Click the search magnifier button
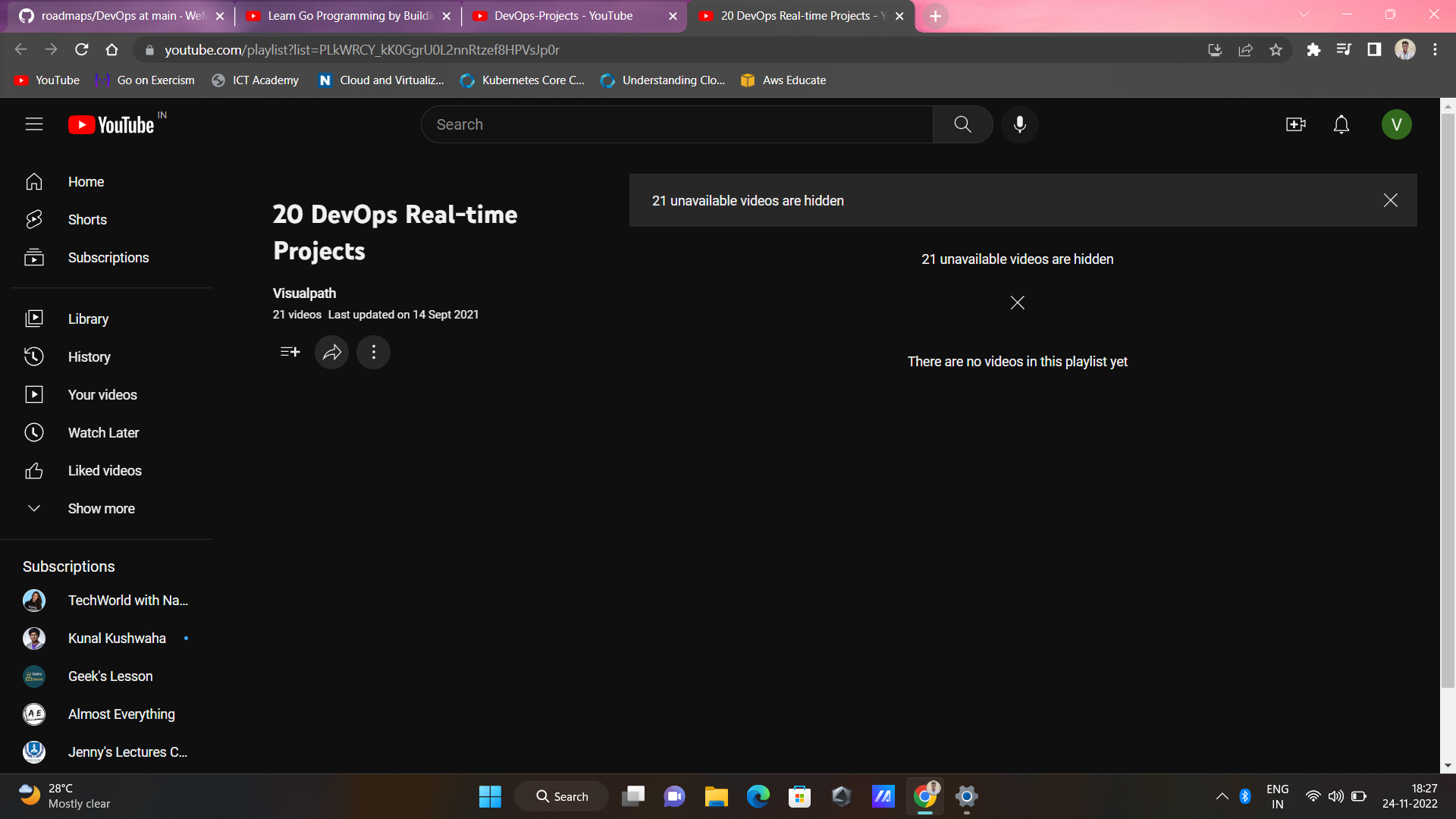Image resolution: width=1456 pixels, height=819 pixels. point(962,124)
